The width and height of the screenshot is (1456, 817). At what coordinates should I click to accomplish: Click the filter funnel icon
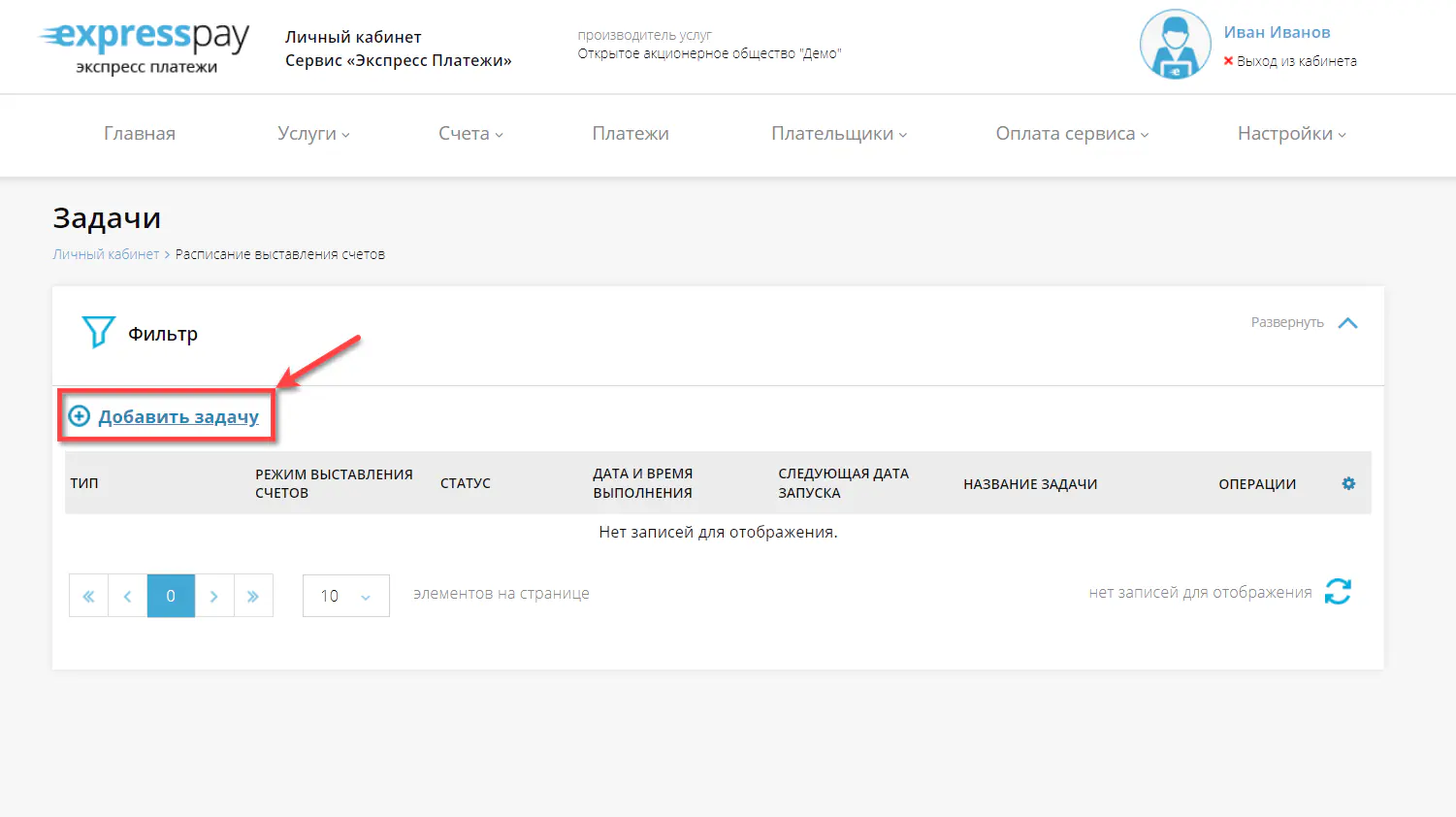tap(98, 332)
